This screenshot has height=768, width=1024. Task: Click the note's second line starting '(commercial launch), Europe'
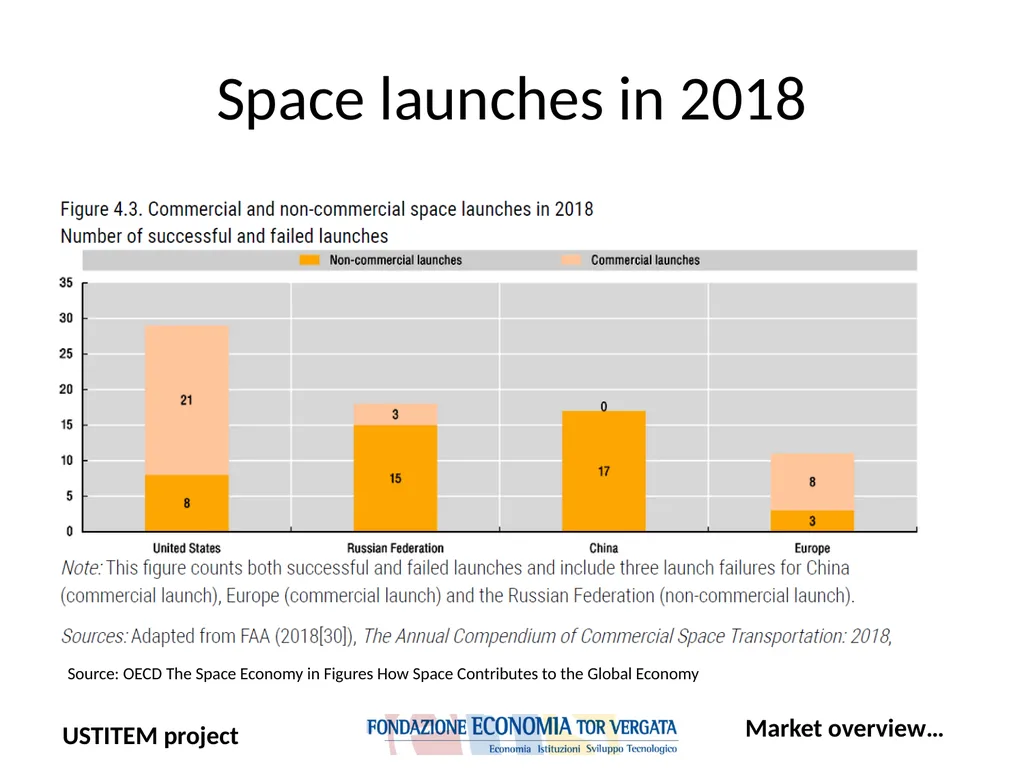tap(457, 596)
